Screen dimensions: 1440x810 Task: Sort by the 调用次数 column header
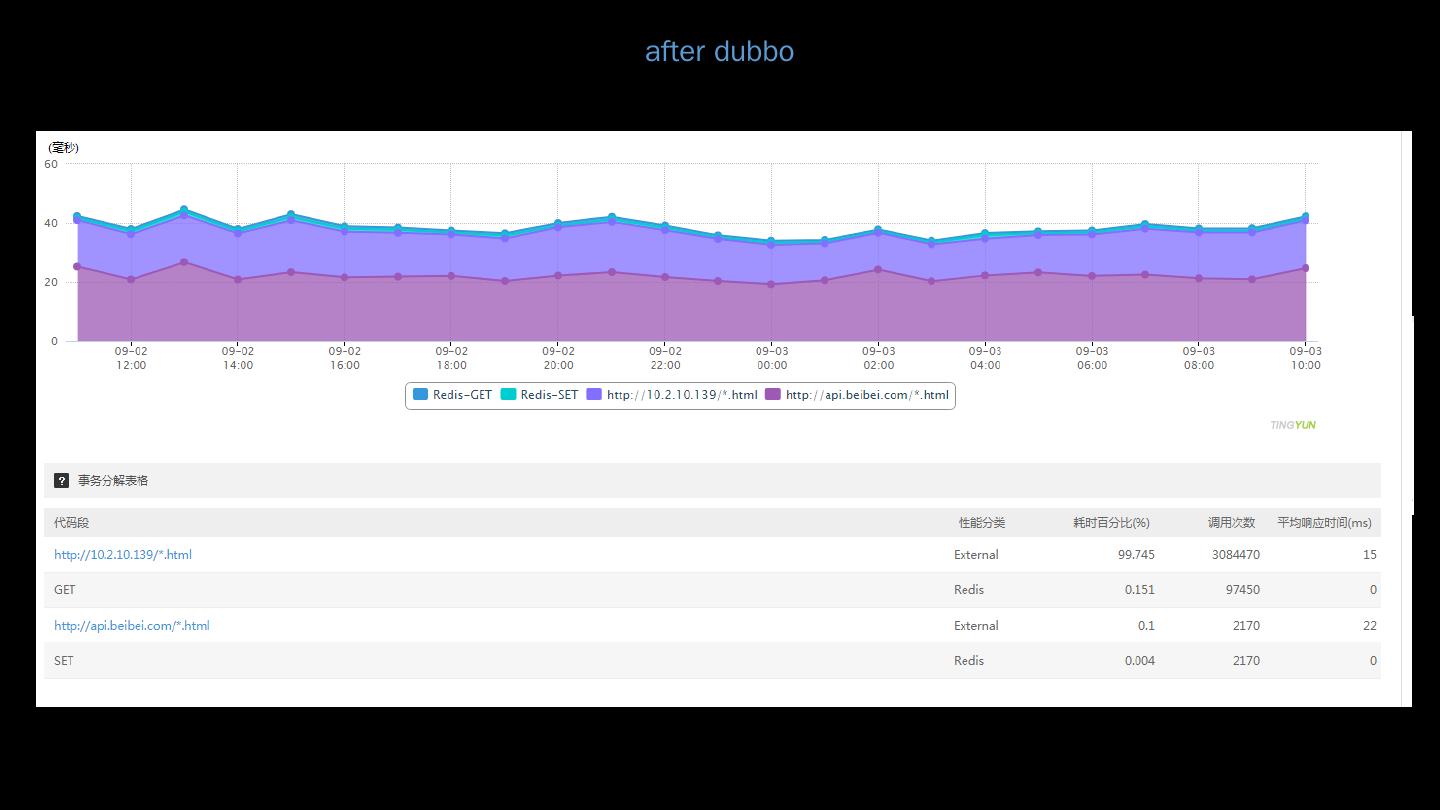coord(1230,522)
